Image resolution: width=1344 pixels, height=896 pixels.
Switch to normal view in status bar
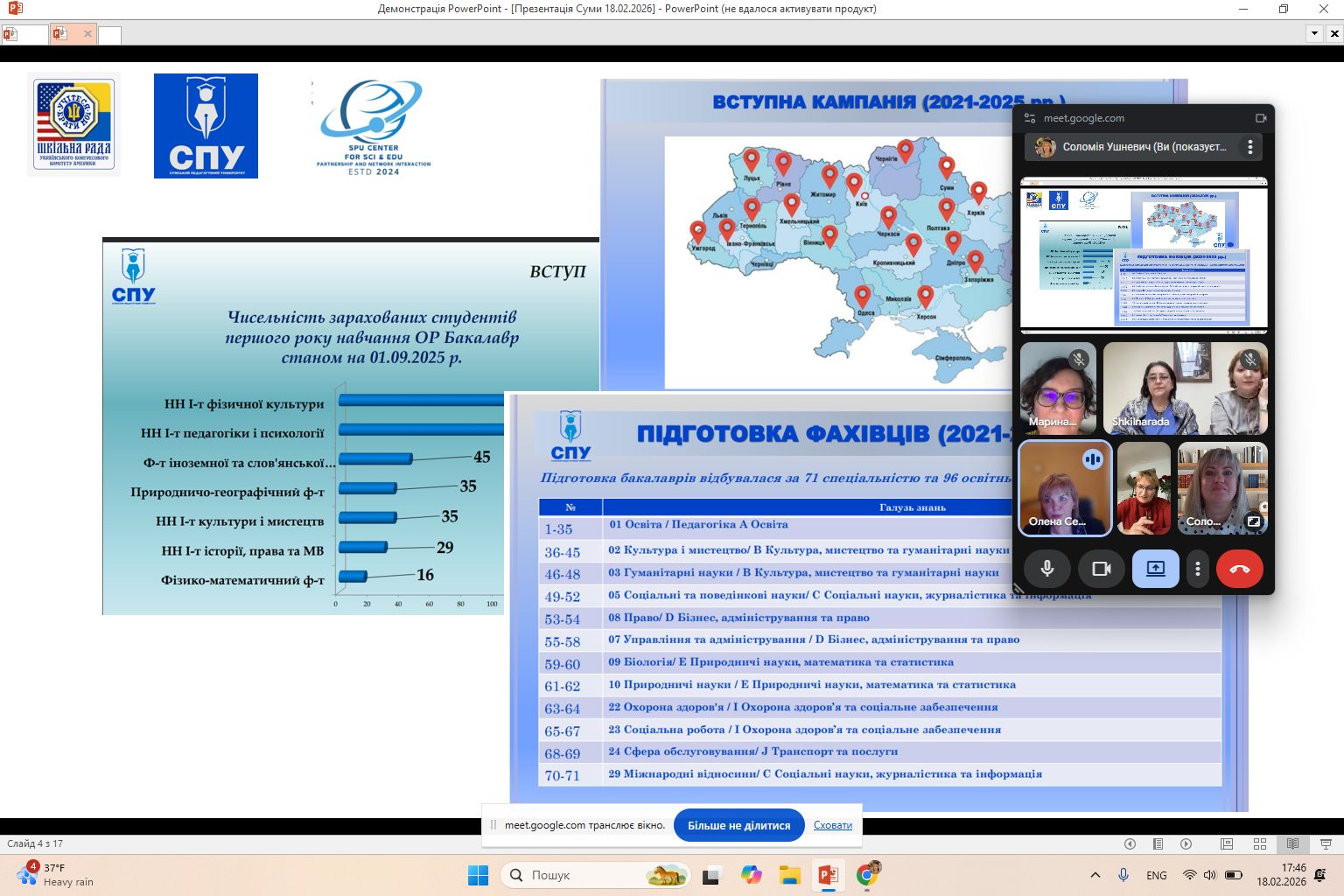pyautogui.click(x=1227, y=844)
